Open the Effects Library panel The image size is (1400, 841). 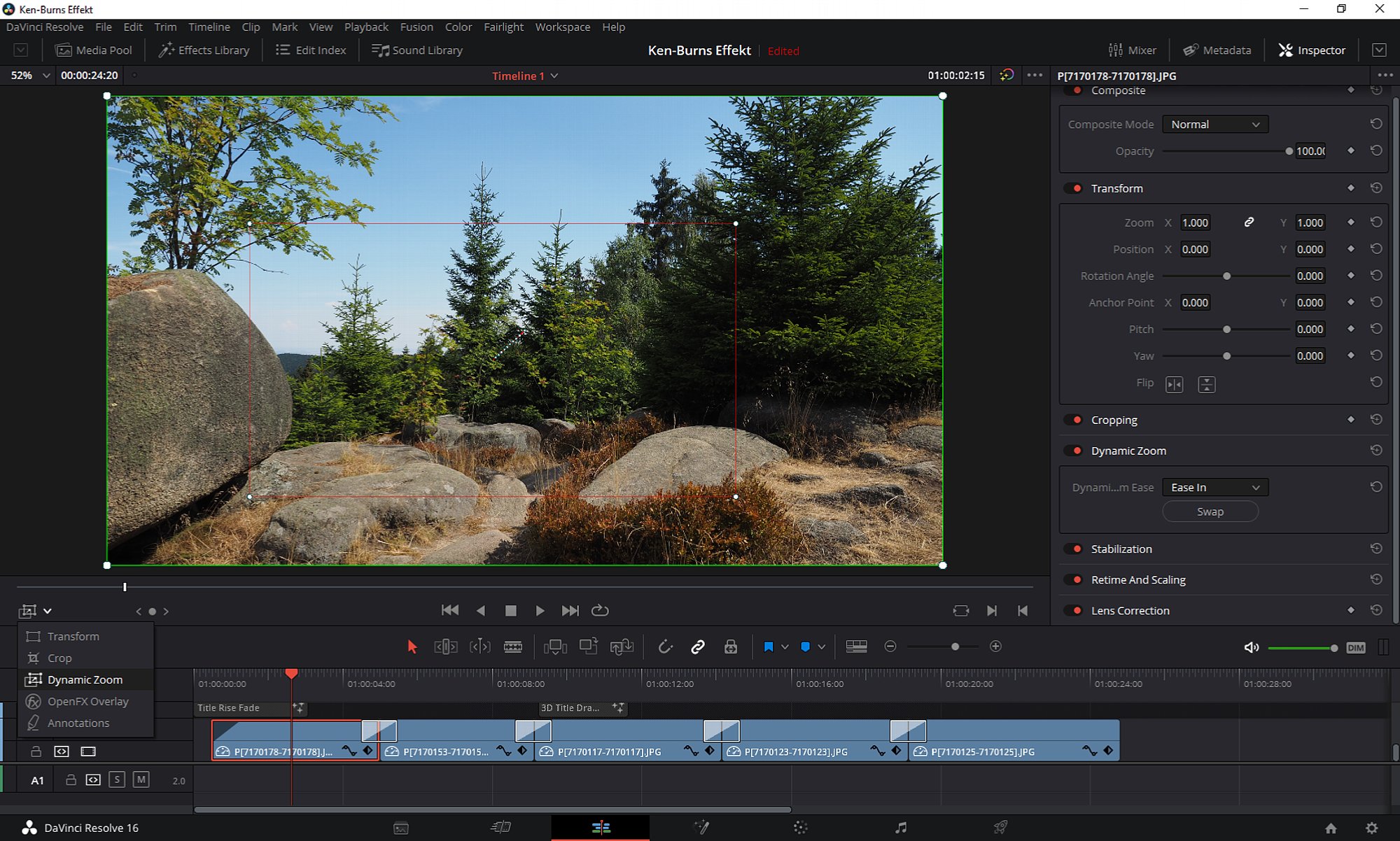pyautogui.click(x=204, y=50)
